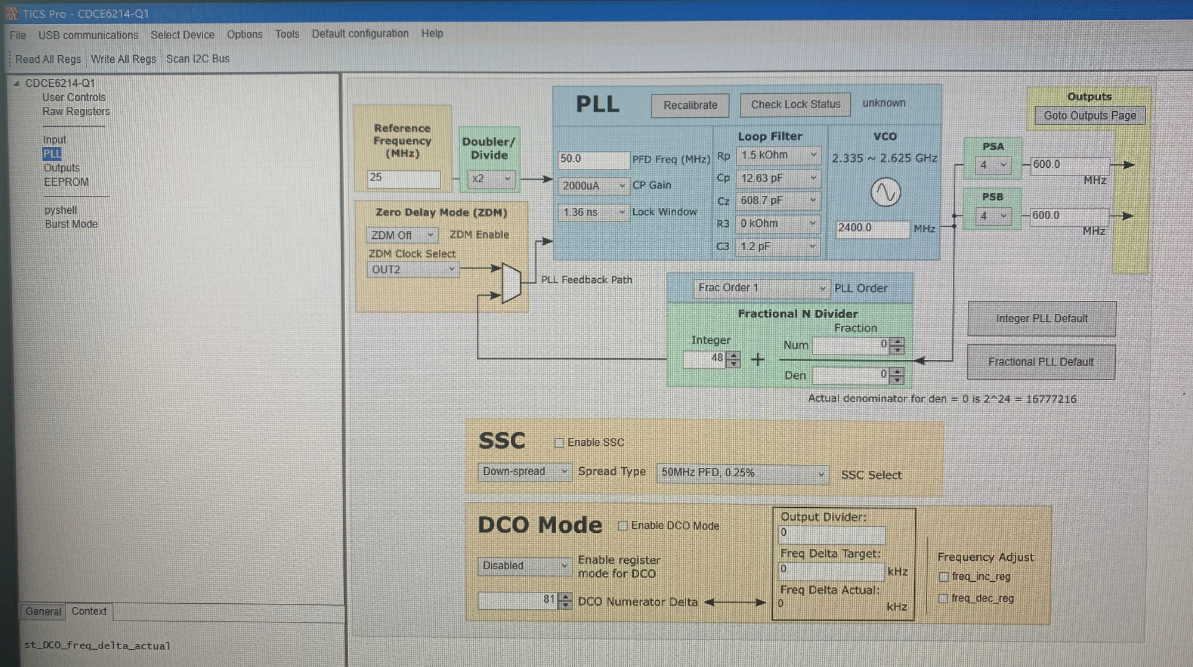Open the PSB divider dropdown
Viewport: 1193px width, 667px height.
[x=994, y=216]
